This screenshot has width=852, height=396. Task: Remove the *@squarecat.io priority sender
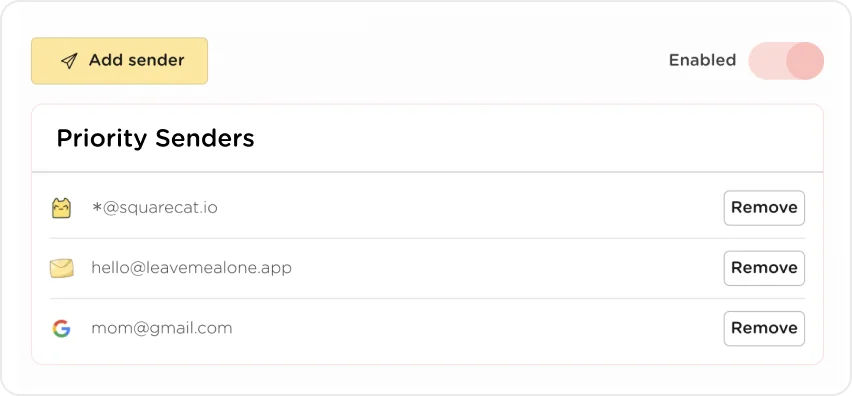point(764,208)
